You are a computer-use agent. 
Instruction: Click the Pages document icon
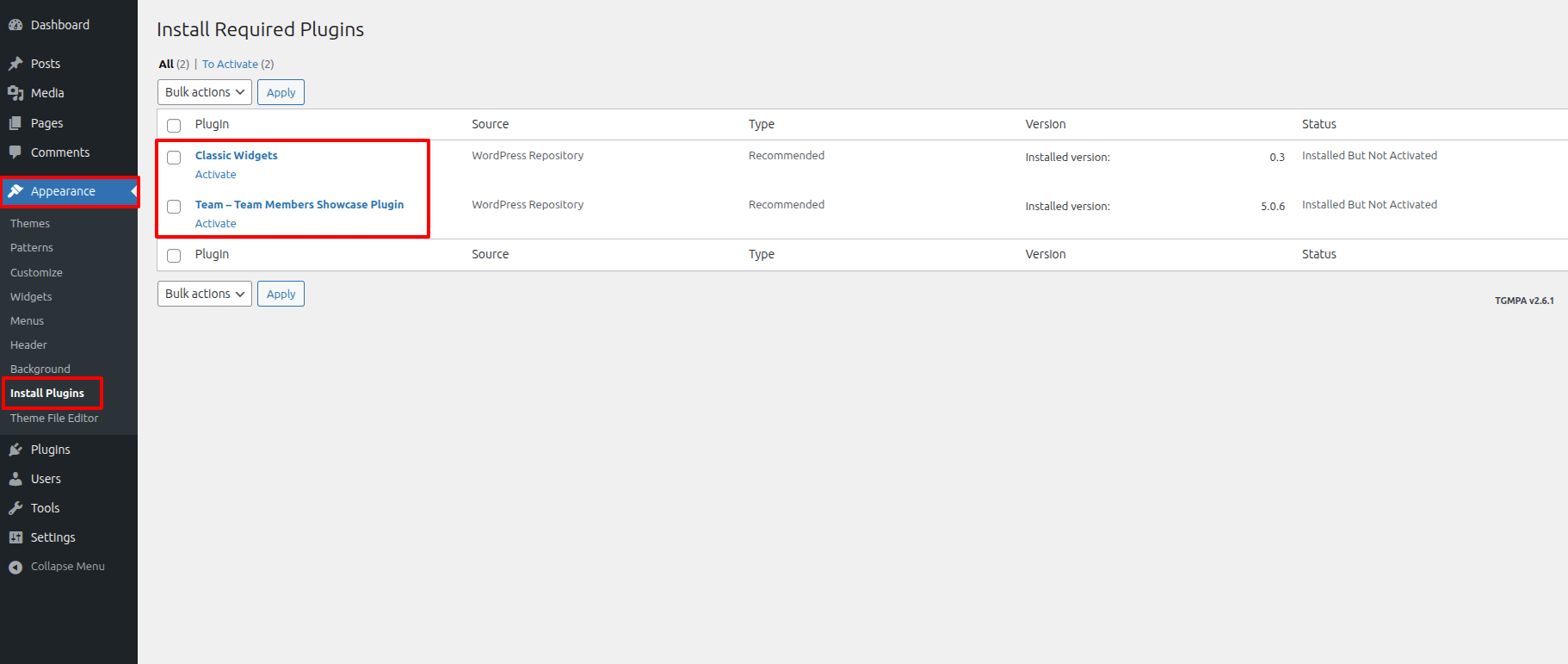(15, 123)
